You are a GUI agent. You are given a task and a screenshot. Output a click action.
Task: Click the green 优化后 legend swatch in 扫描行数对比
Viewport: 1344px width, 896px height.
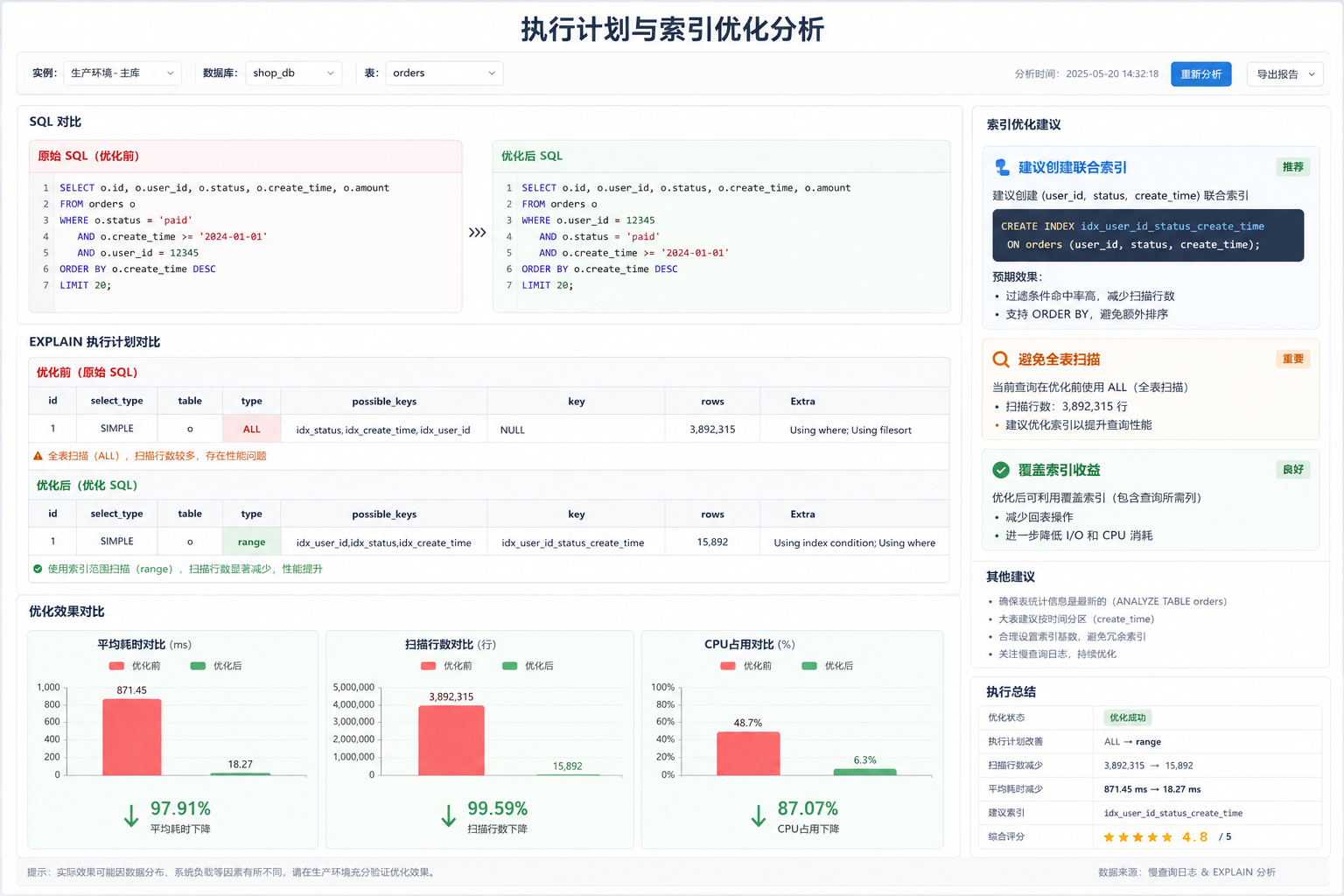pos(509,666)
